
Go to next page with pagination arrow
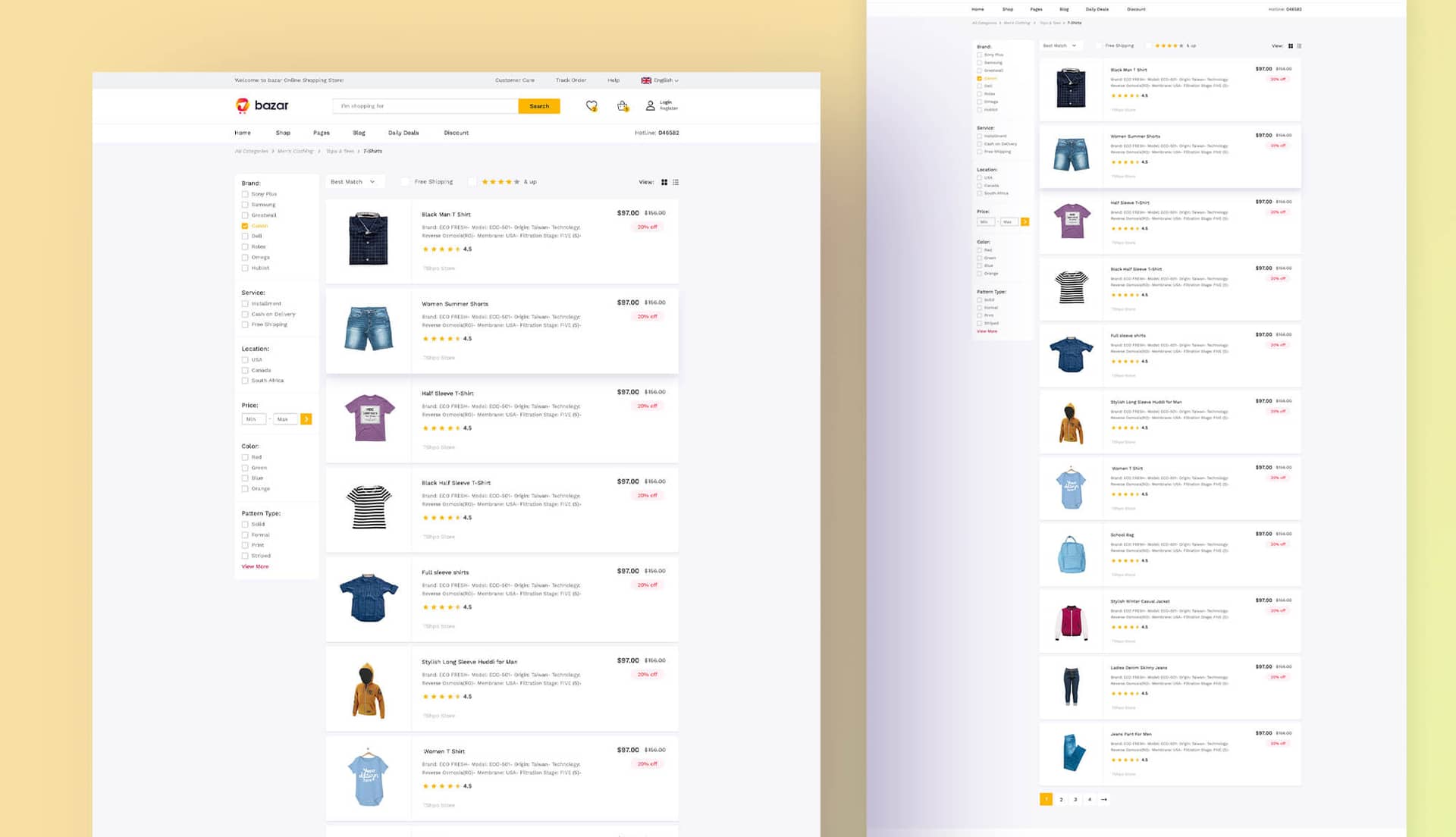tap(1104, 799)
